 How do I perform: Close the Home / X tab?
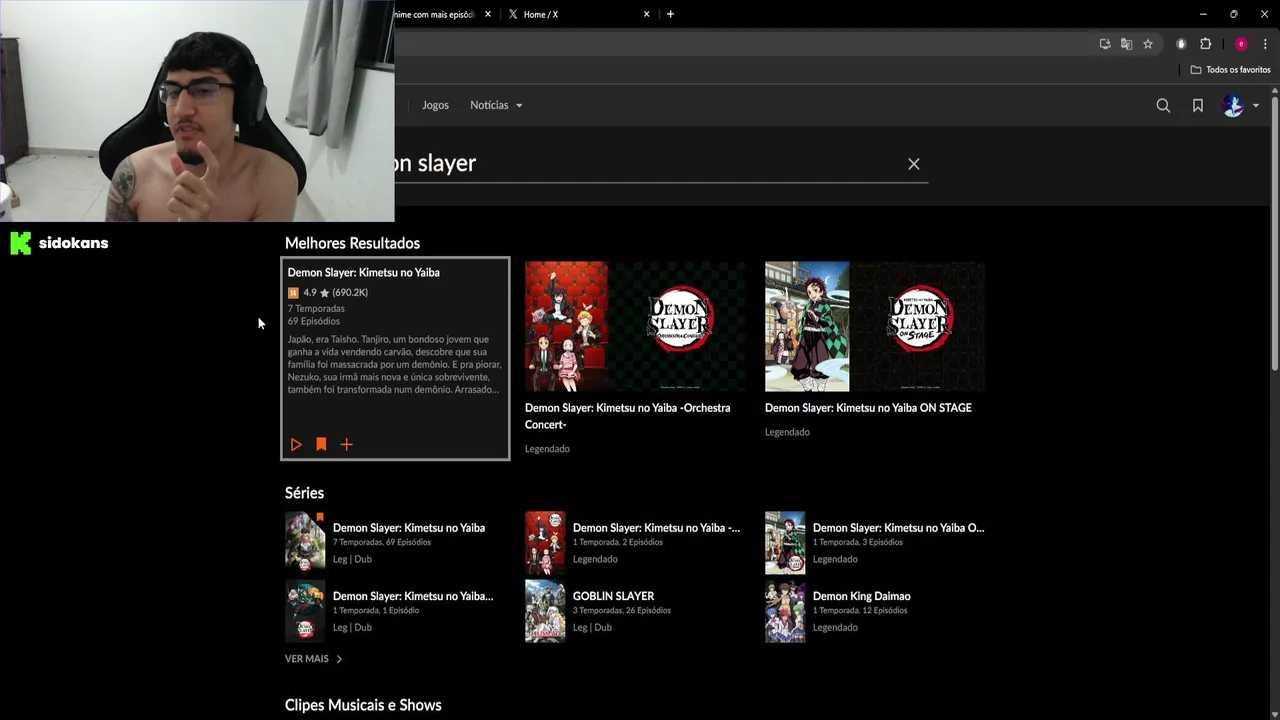(x=646, y=14)
